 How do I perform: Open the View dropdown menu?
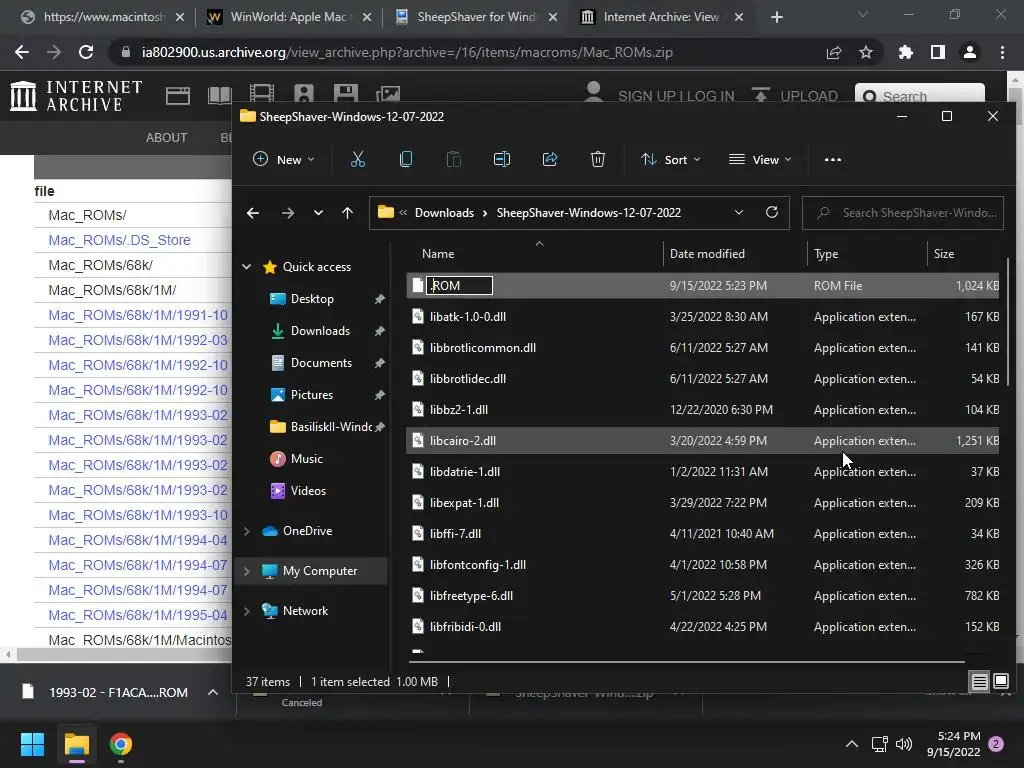pos(760,159)
